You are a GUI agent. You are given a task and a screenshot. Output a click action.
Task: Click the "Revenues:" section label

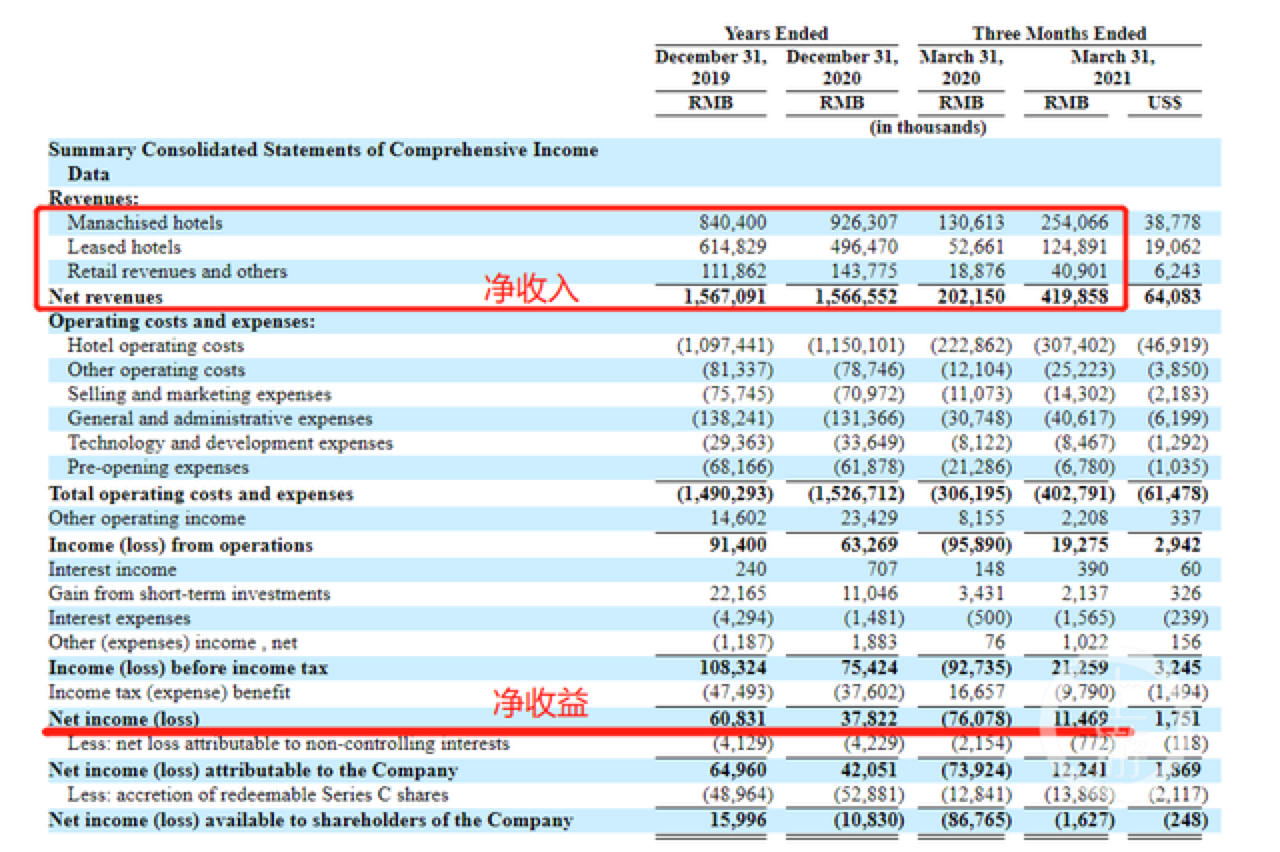[94, 198]
